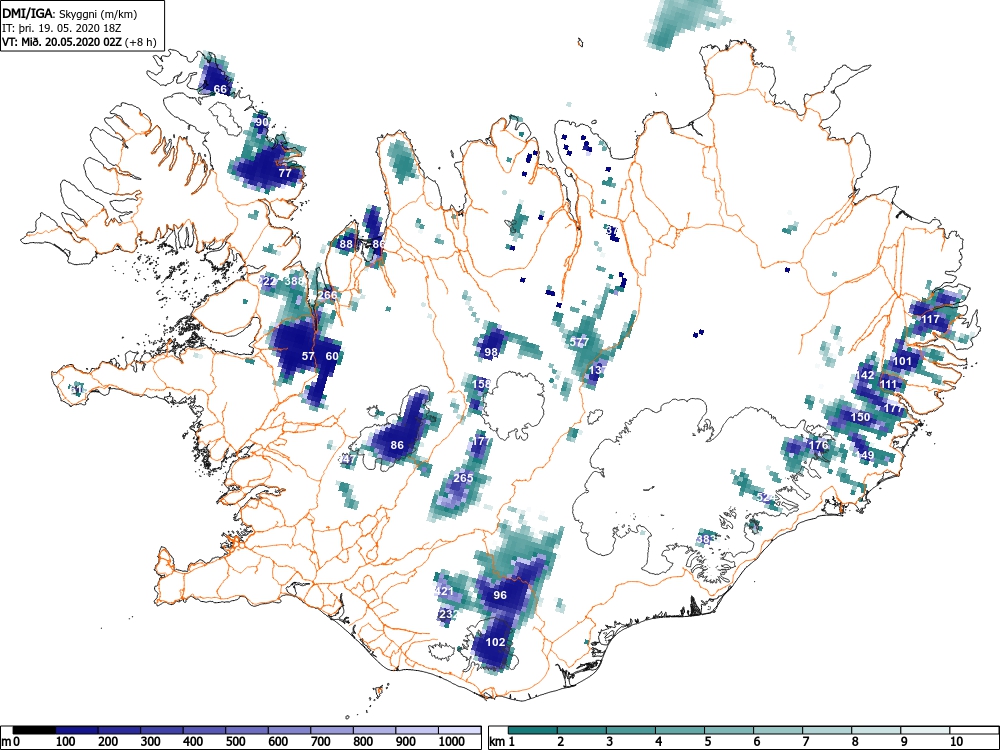The height and width of the screenshot is (750, 1000).
Task: Click the medium teal 5–6 km legend swatch
Action: coord(729,729)
